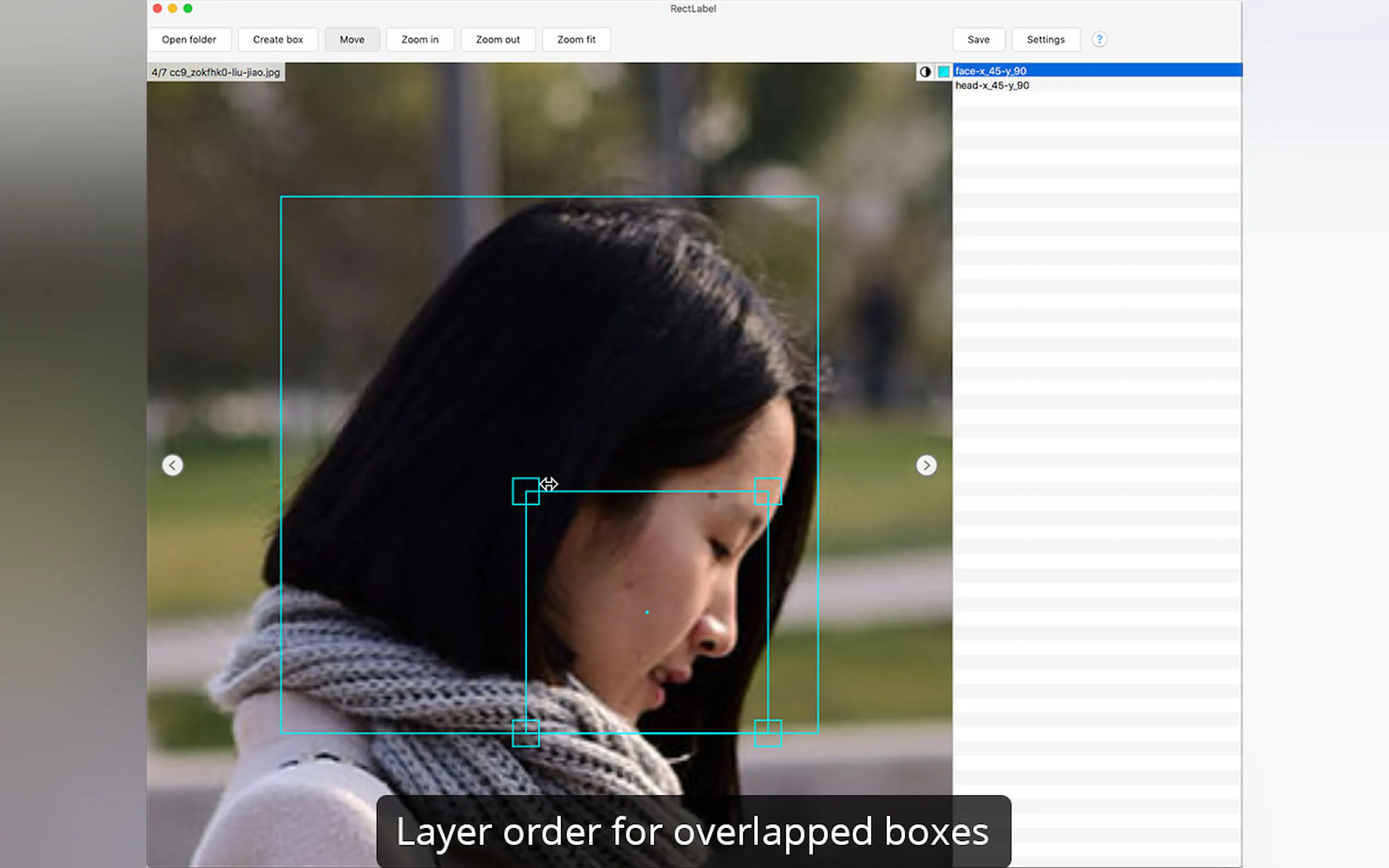Image resolution: width=1389 pixels, height=868 pixels.
Task: Toggle the contrast half-circle icon
Action: click(x=925, y=72)
